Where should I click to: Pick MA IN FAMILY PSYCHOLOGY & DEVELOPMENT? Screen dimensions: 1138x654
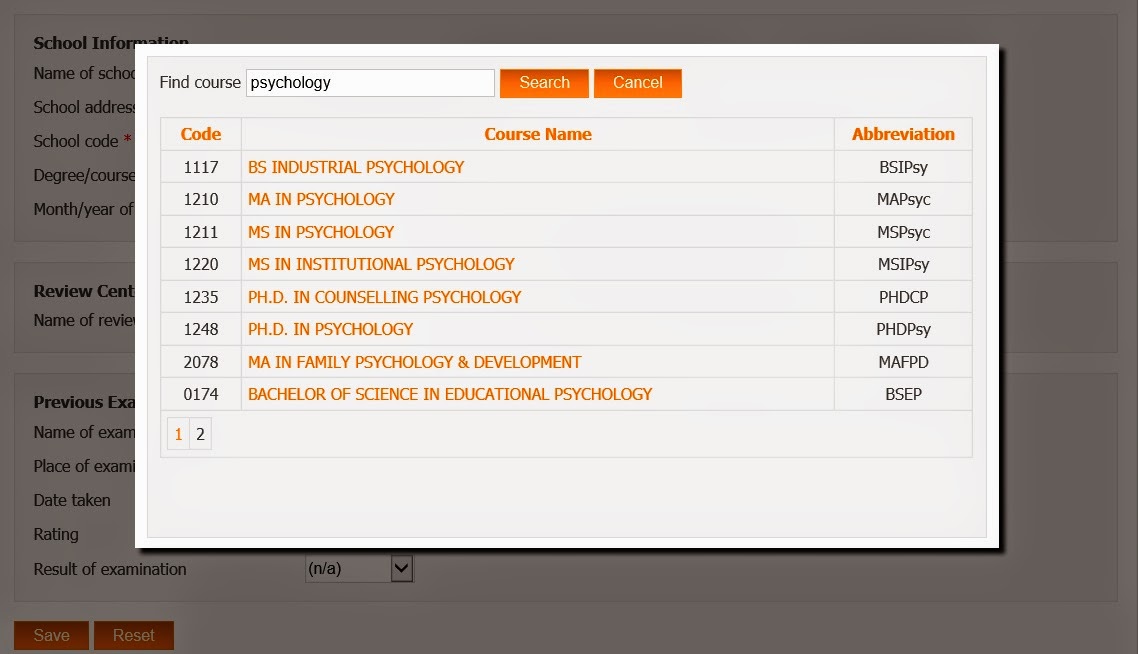(415, 362)
